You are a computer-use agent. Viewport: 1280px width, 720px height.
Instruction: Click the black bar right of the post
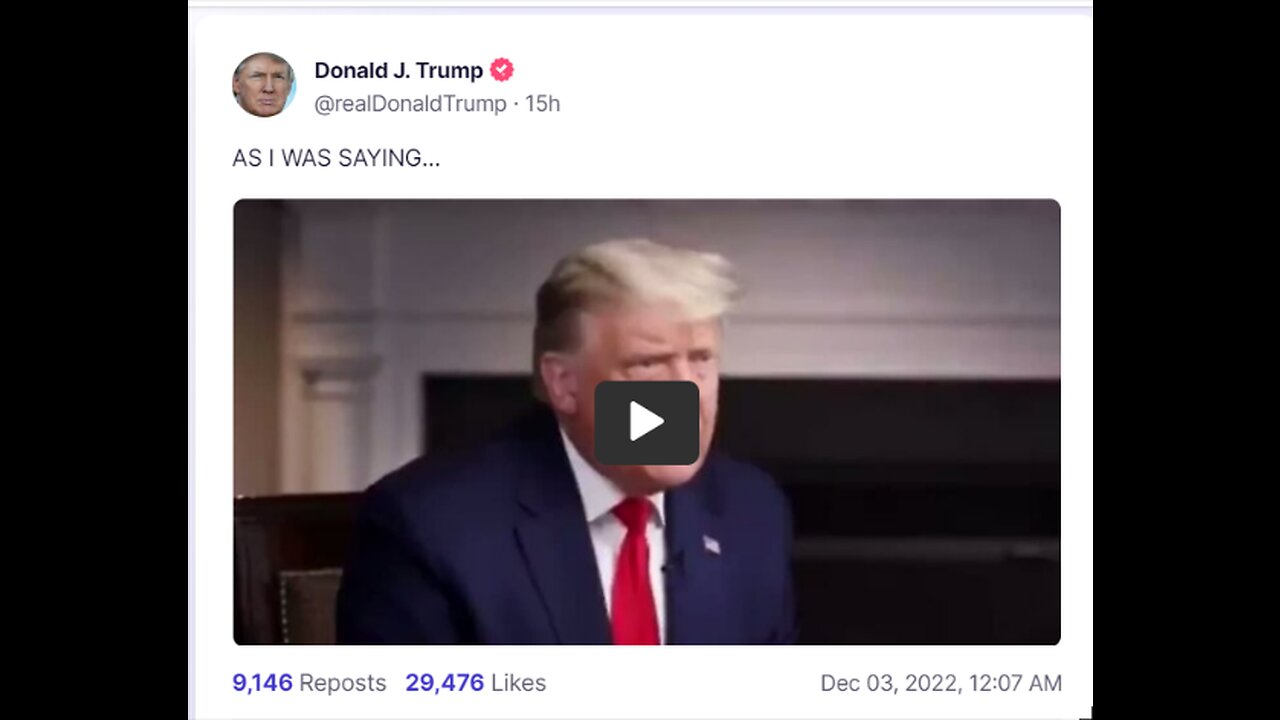point(1186,360)
